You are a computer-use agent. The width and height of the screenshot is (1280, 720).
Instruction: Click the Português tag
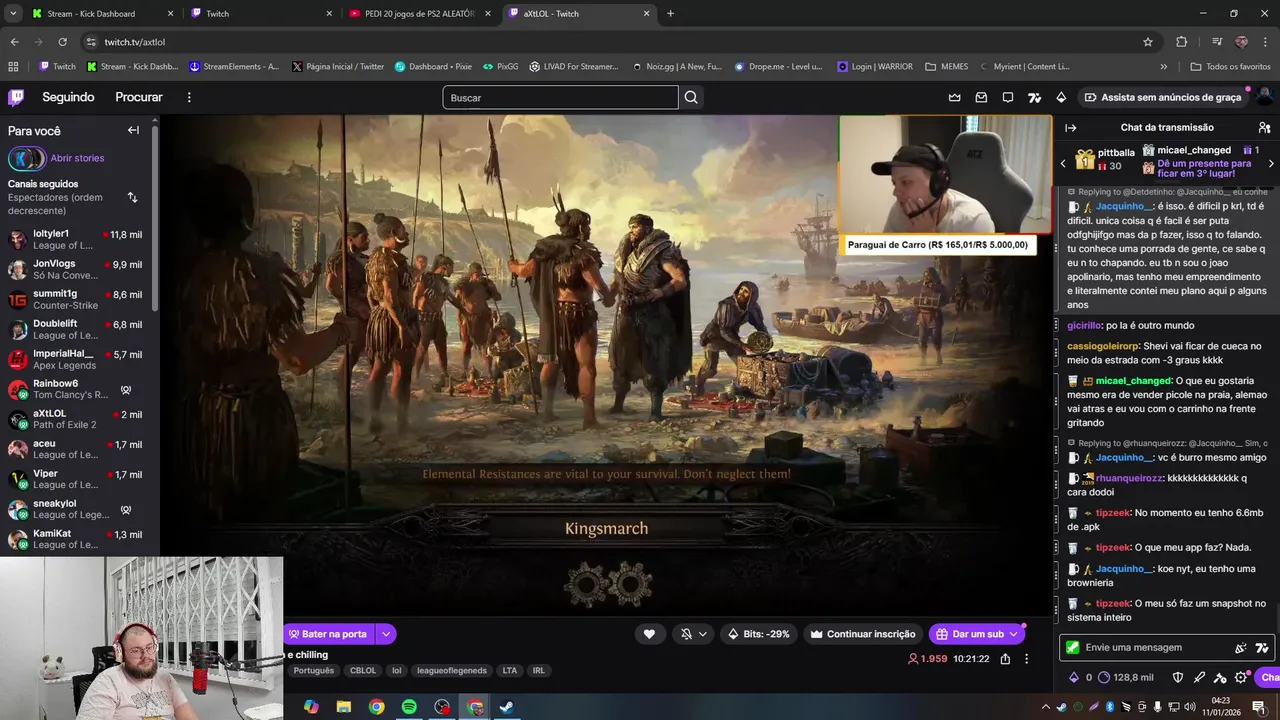point(313,671)
